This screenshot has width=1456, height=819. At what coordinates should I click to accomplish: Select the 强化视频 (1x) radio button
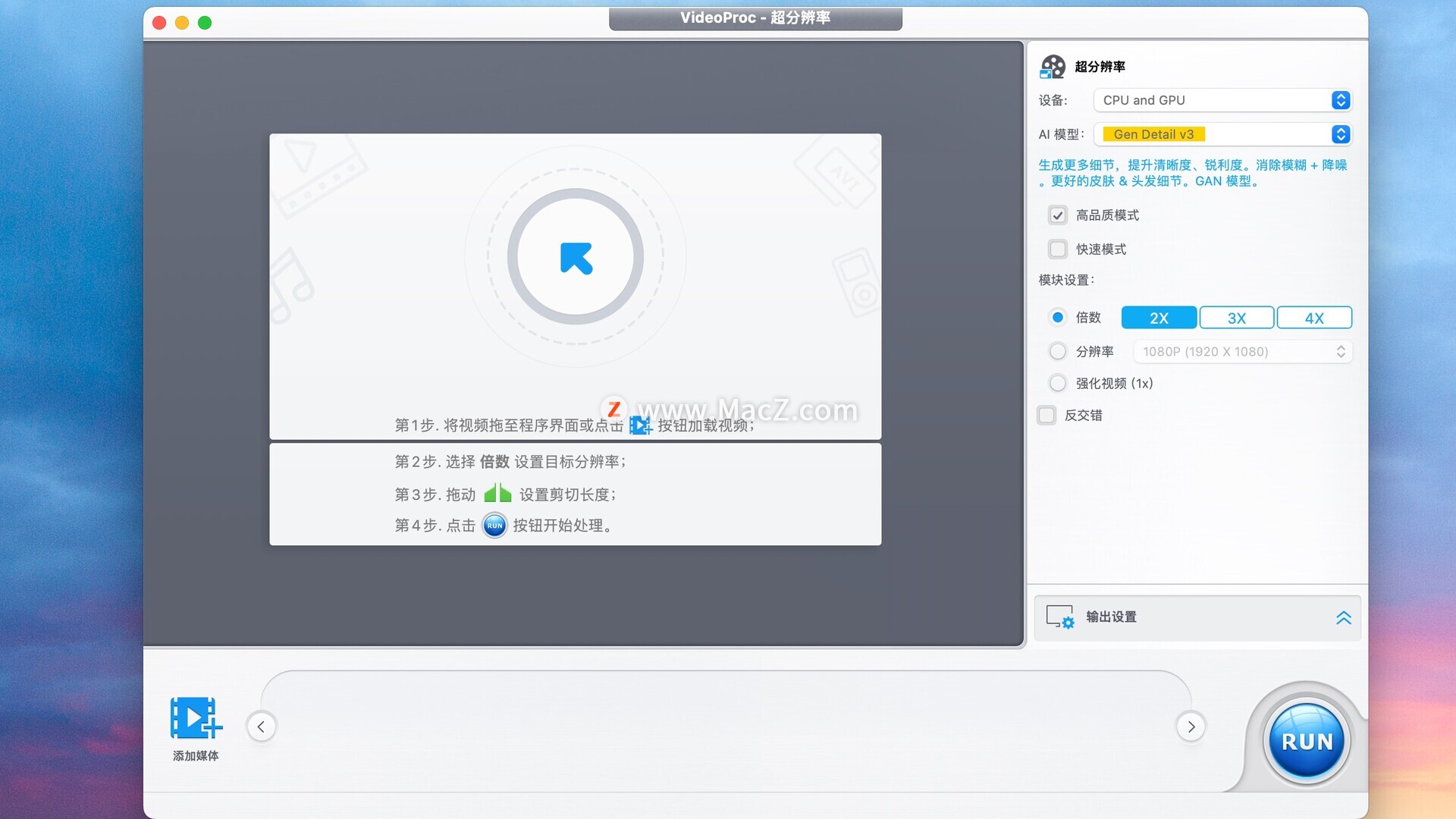(1057, 383)
